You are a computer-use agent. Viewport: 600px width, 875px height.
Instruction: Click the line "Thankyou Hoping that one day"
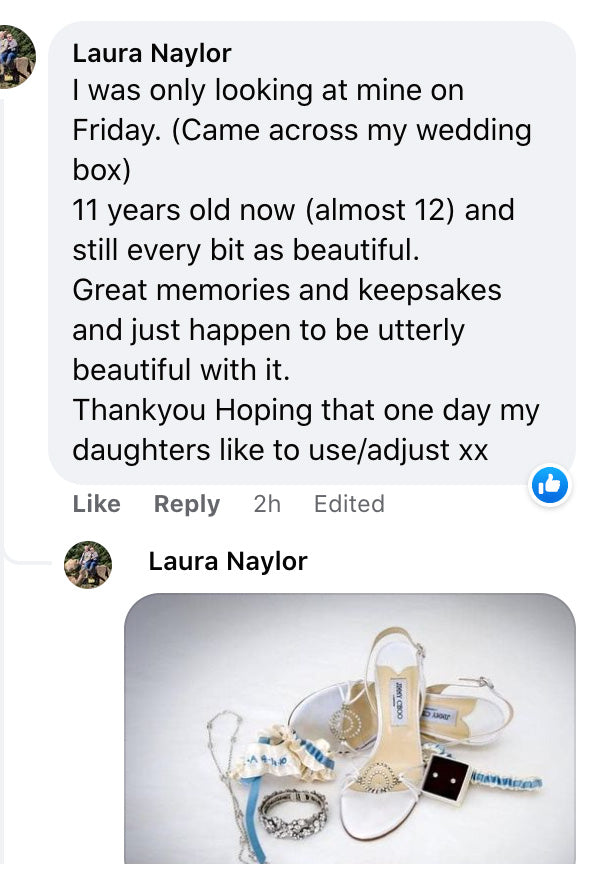pyautogui.click(x=305, y=410)
